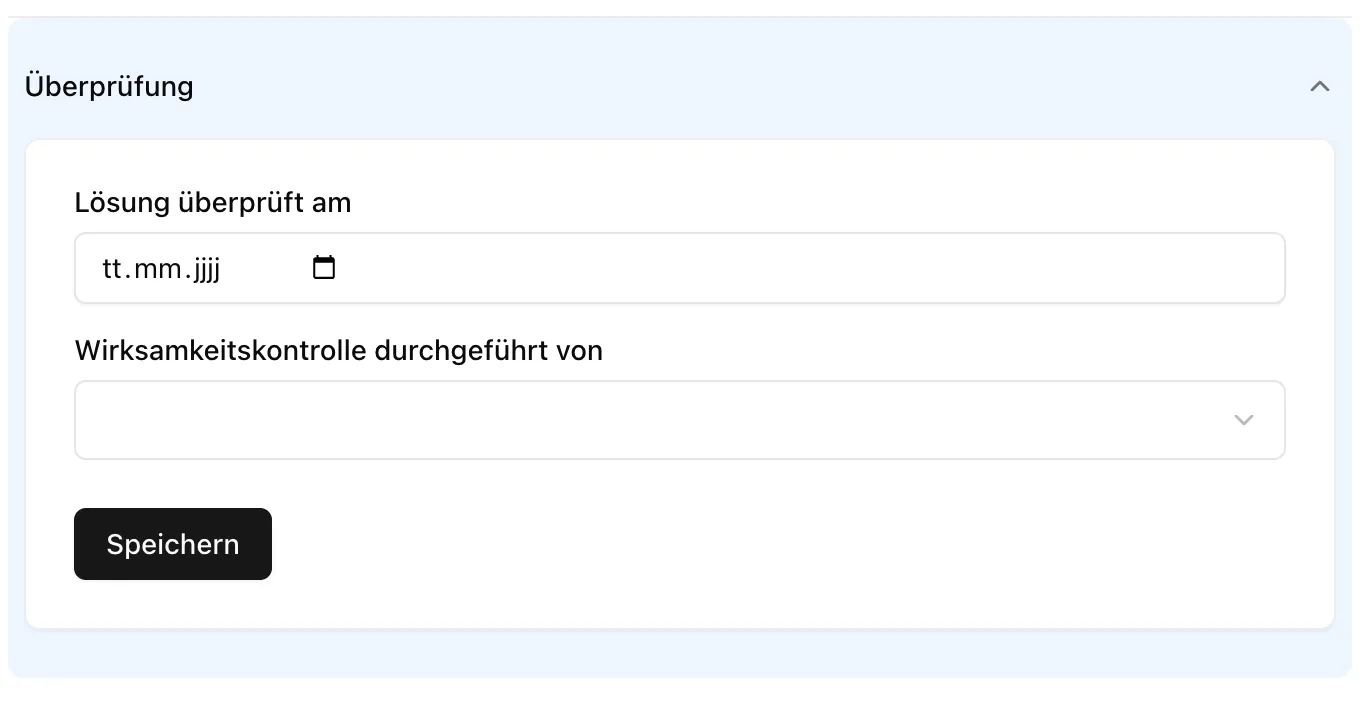The width and height of the screenshot is (1372, 704).
Task: Click the label Wirksamkeitskontrolle durchgeführt von
Action: pyautogui.click(x=338, y=350)
